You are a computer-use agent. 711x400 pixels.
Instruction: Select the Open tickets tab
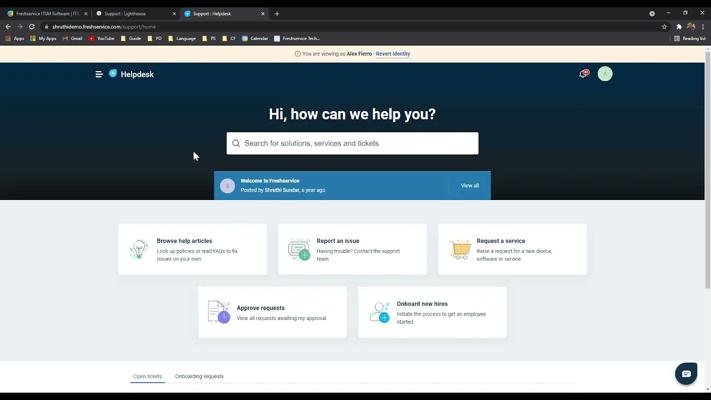point(147,376)
